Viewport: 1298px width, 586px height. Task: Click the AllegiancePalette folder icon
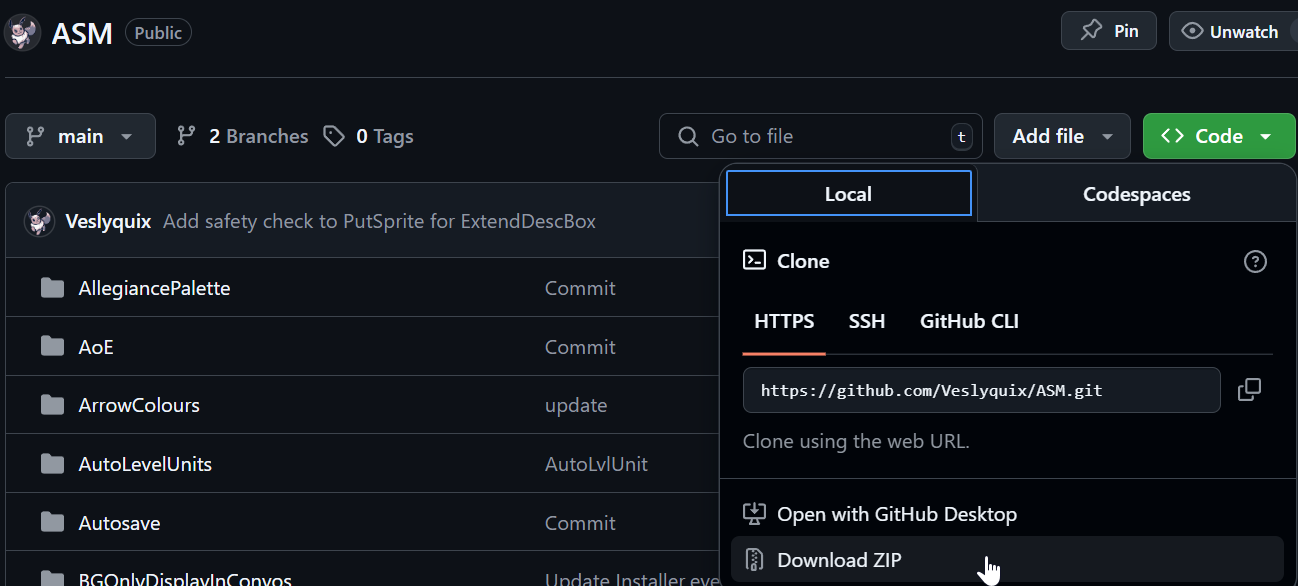[x=52, y=288]
